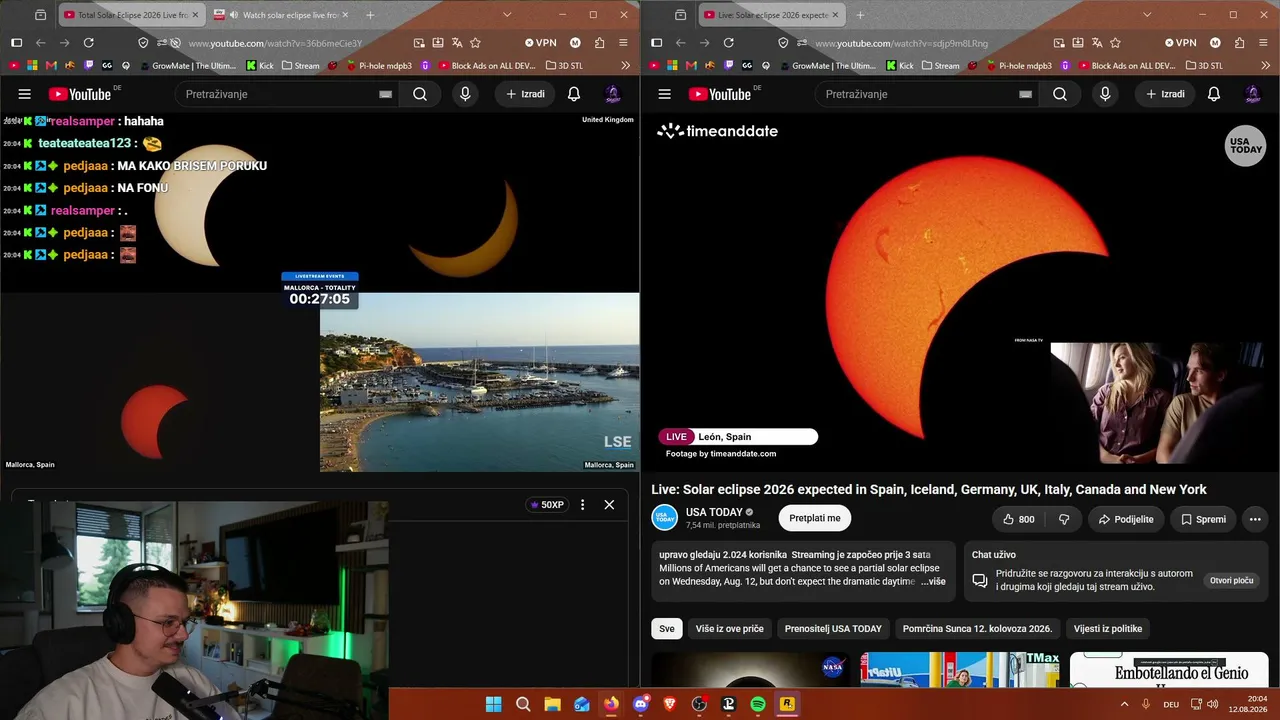The width and height of the screenshot is (1280, 720).
Task: Open left browser application menu
Action: [623, 43]
